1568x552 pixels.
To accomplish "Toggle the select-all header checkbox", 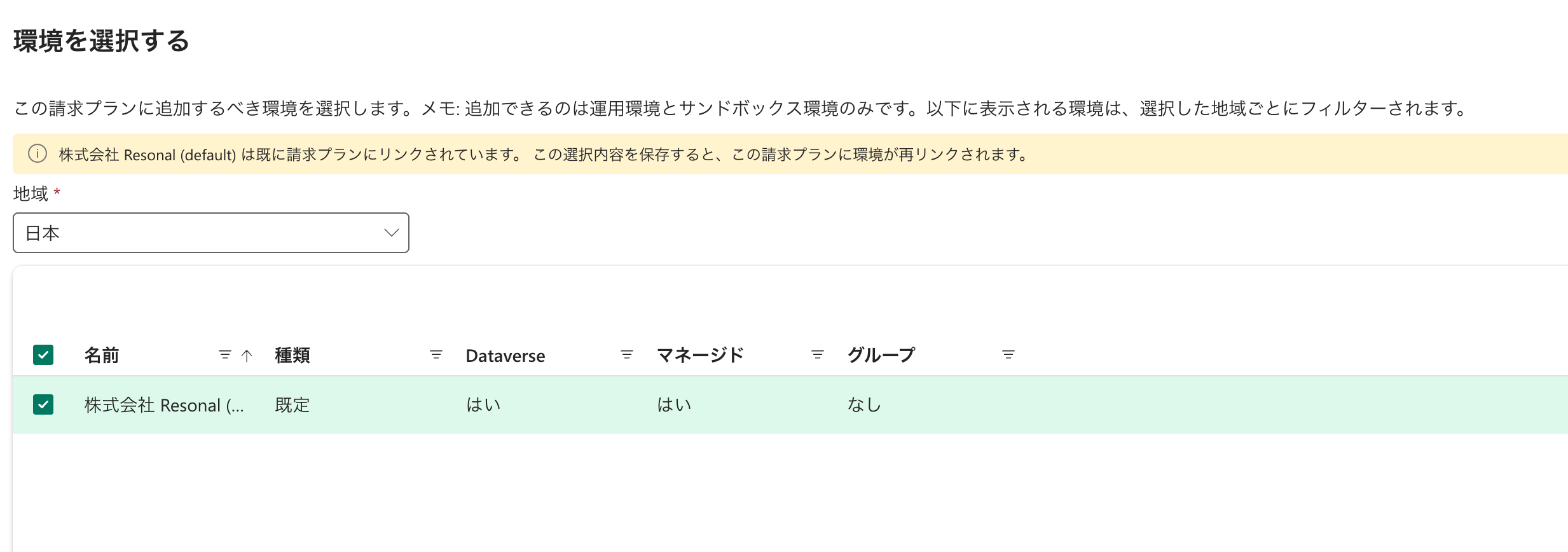I will (x=43, y=355).
